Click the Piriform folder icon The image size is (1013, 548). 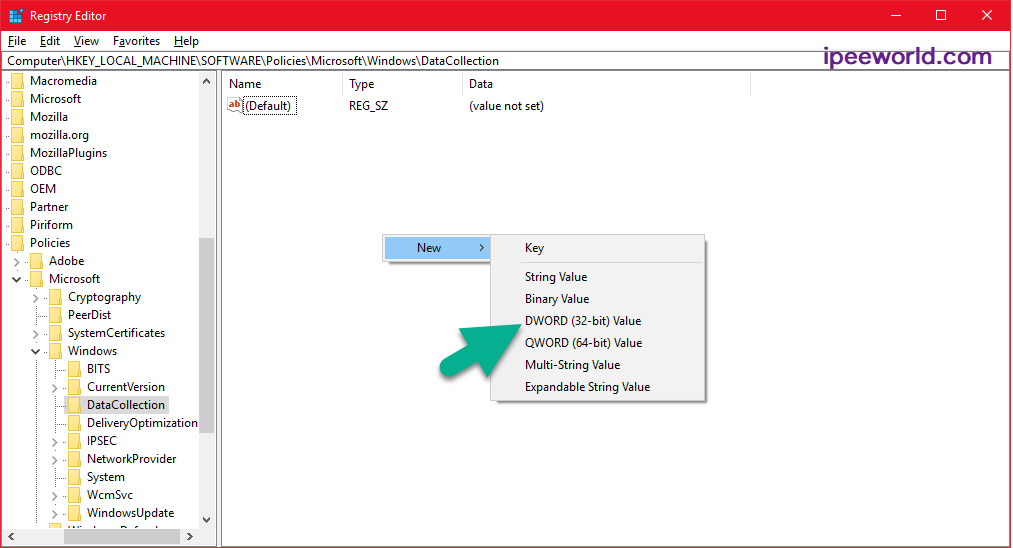(18, 225)
